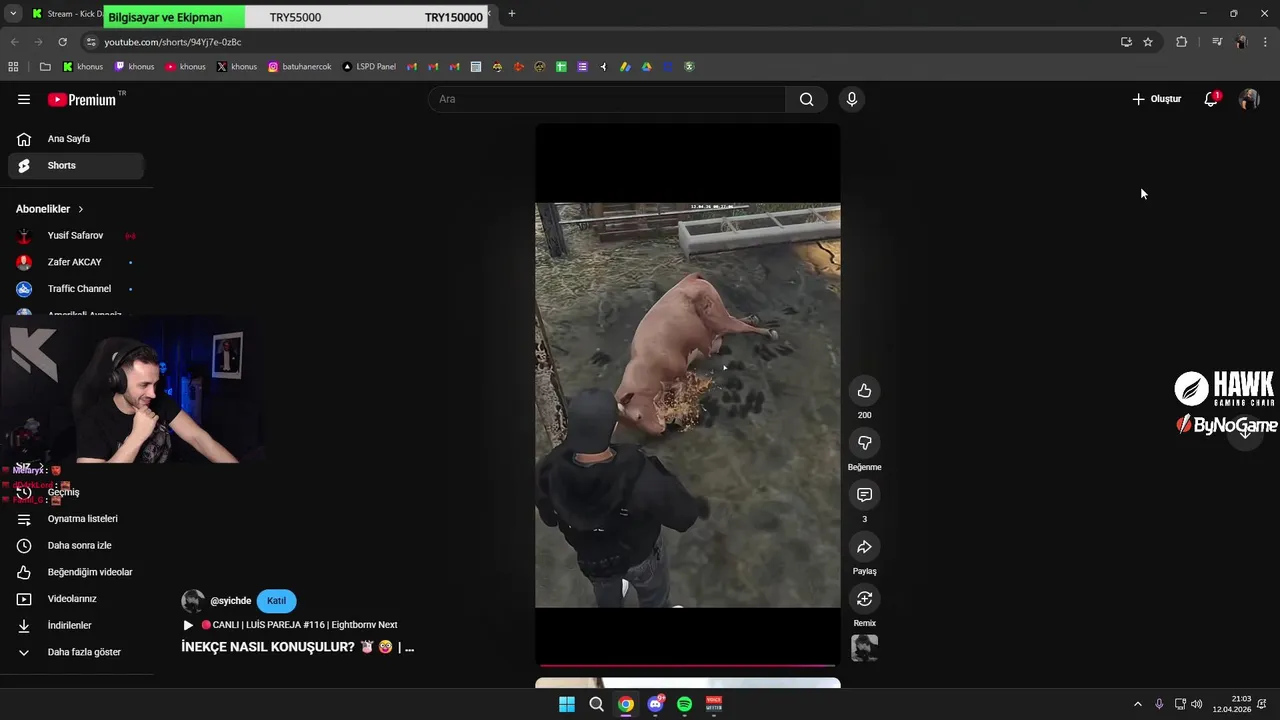Click the Remix icon

(864, 599)
